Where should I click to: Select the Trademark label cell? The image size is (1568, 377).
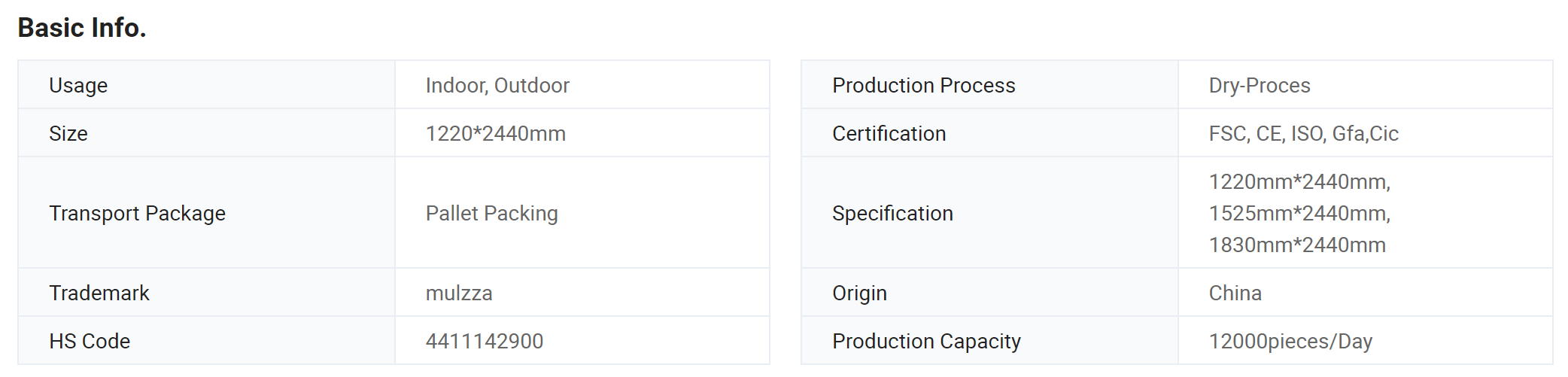pyautogui.click(x=207, y=293)
